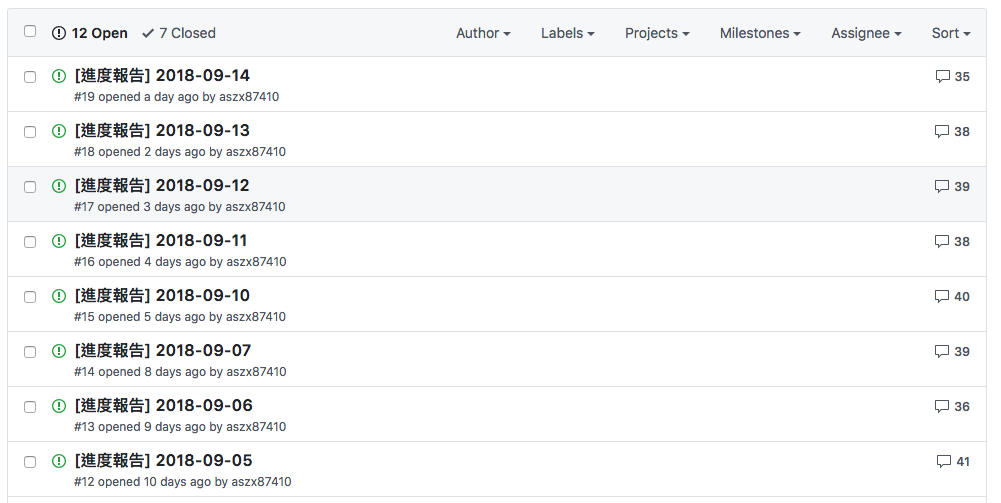Click the green open icon for issue #17

[59, 186]
